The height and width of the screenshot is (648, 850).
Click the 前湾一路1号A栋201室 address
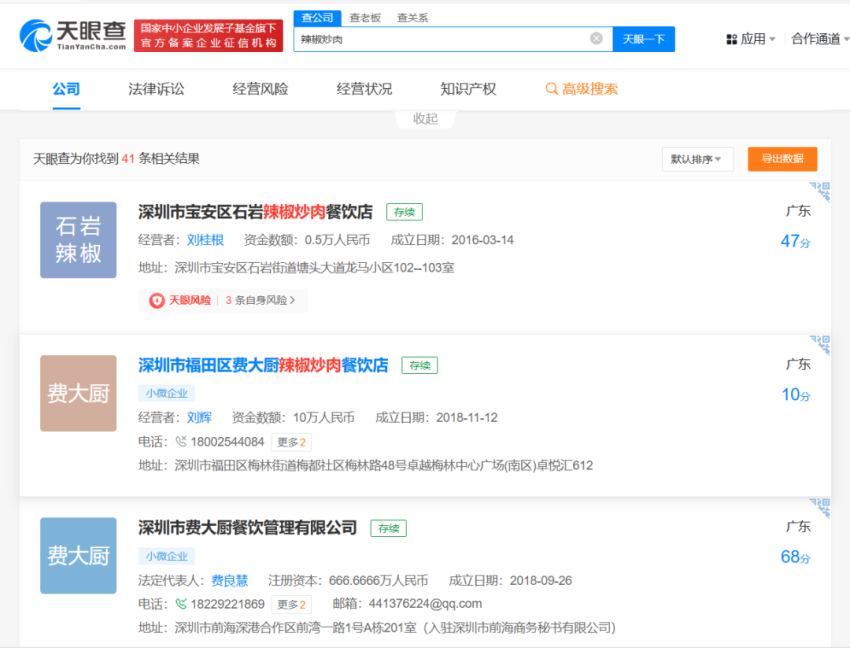coord(395,628)
